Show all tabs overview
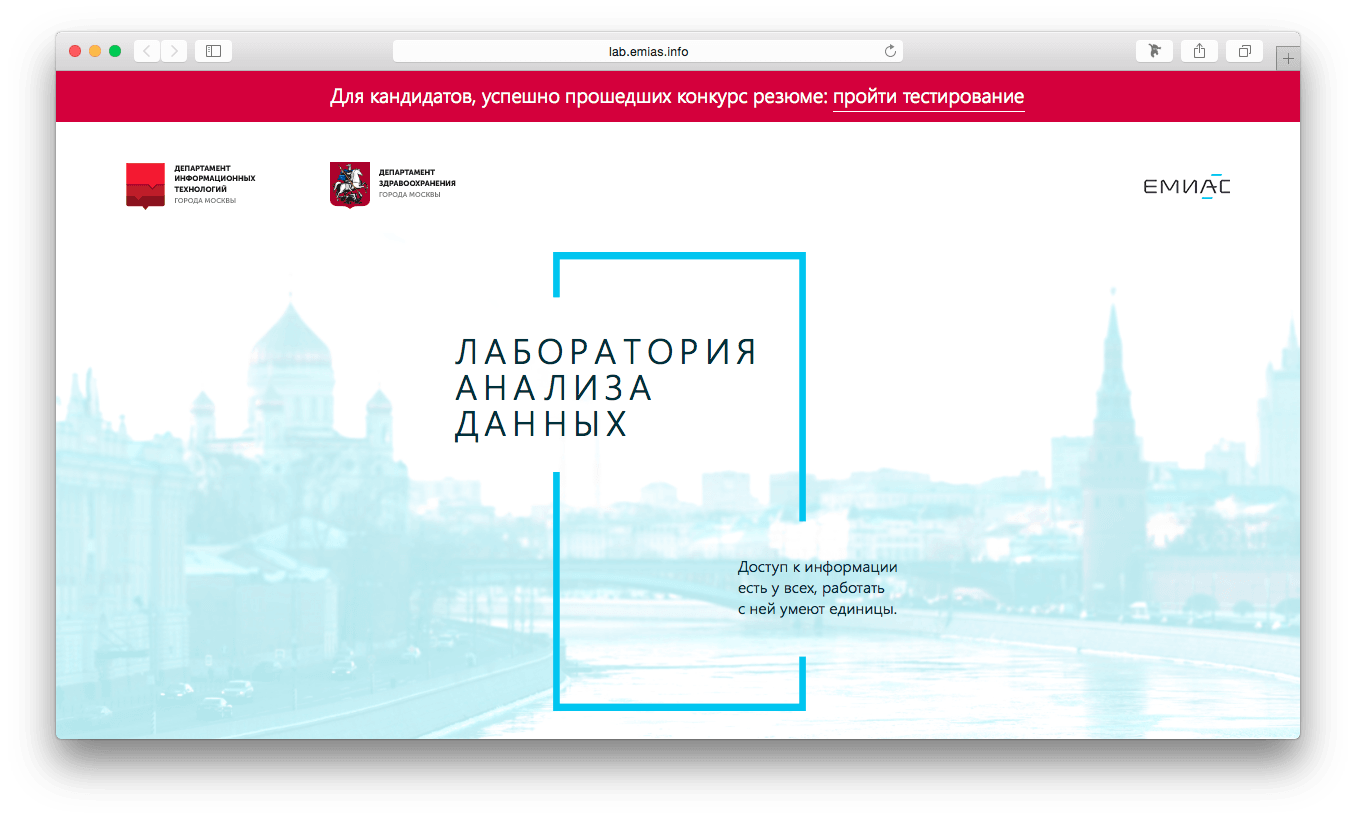Image resolution: width=1356 pixels, height=819 pixels. pyautogui.click(x=1244, y=51)
